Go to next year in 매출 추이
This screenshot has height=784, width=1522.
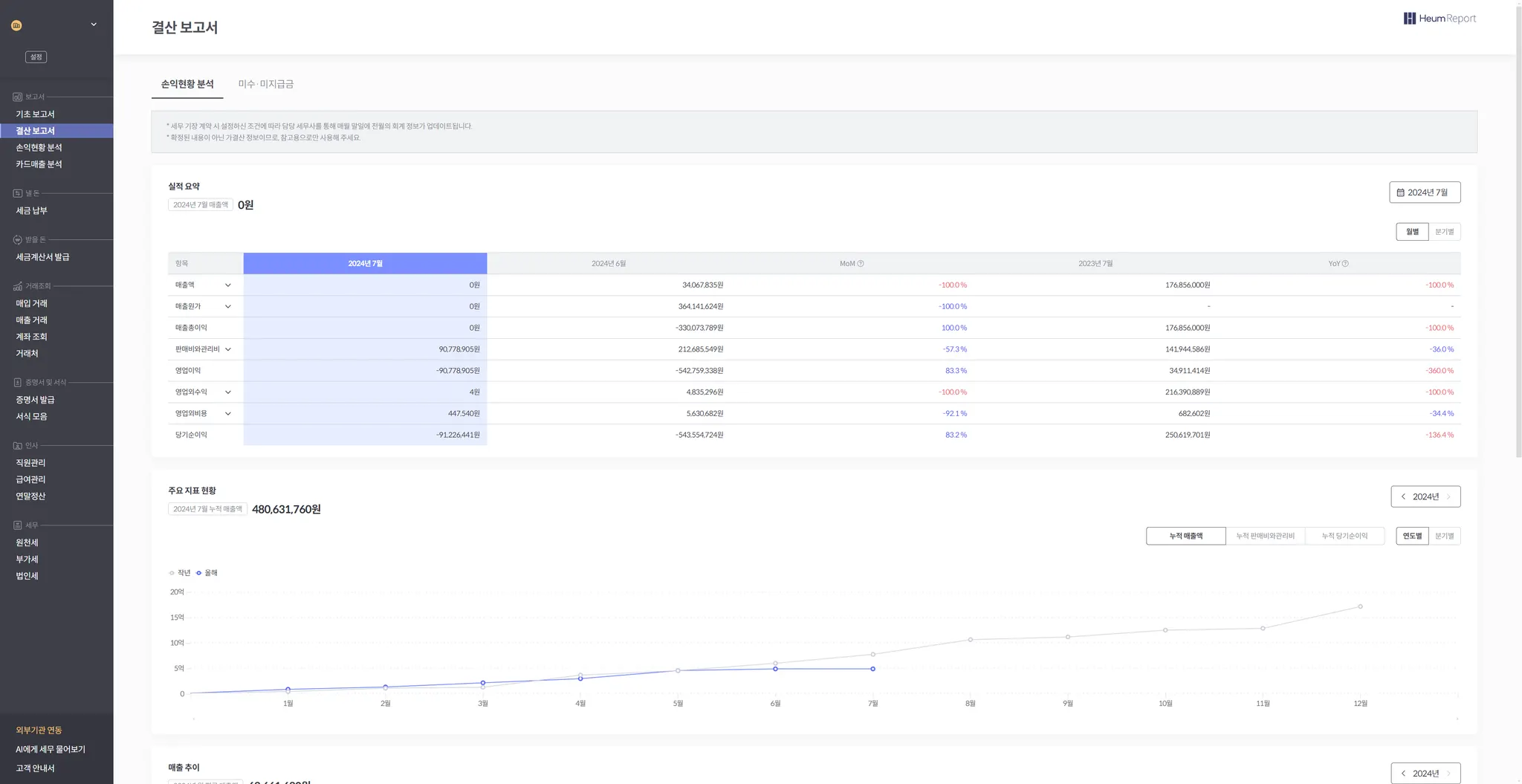point(1448,774)
